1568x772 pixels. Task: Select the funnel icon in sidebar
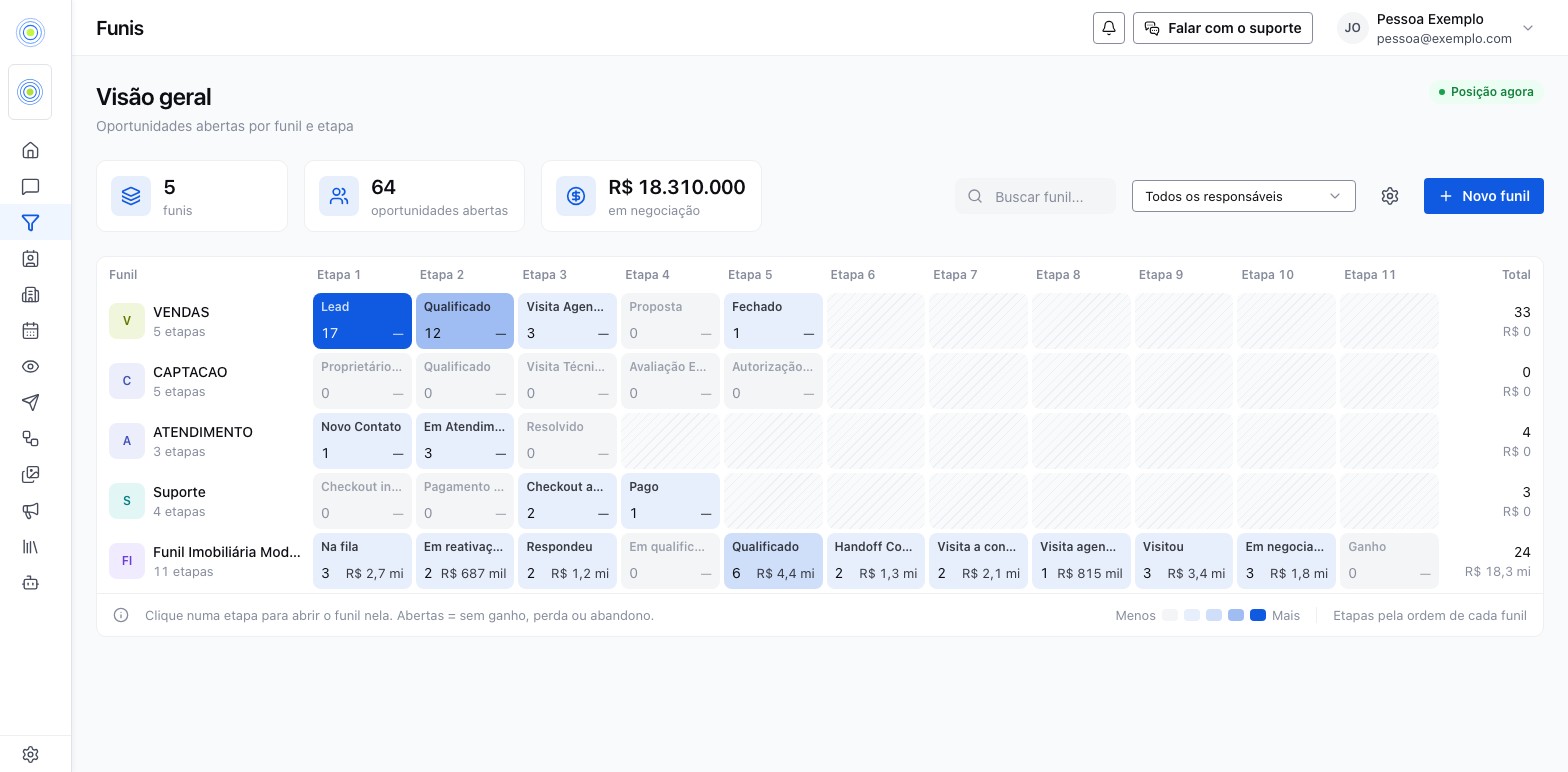pyautogui.click(x=31, y=222)
